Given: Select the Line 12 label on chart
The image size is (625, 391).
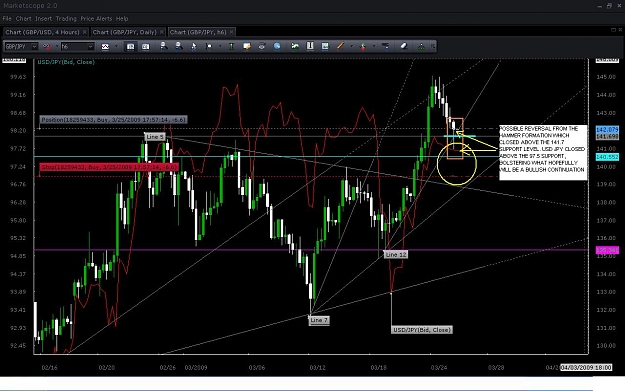Looking at the screenshot, I should click(x=396, y=254).
